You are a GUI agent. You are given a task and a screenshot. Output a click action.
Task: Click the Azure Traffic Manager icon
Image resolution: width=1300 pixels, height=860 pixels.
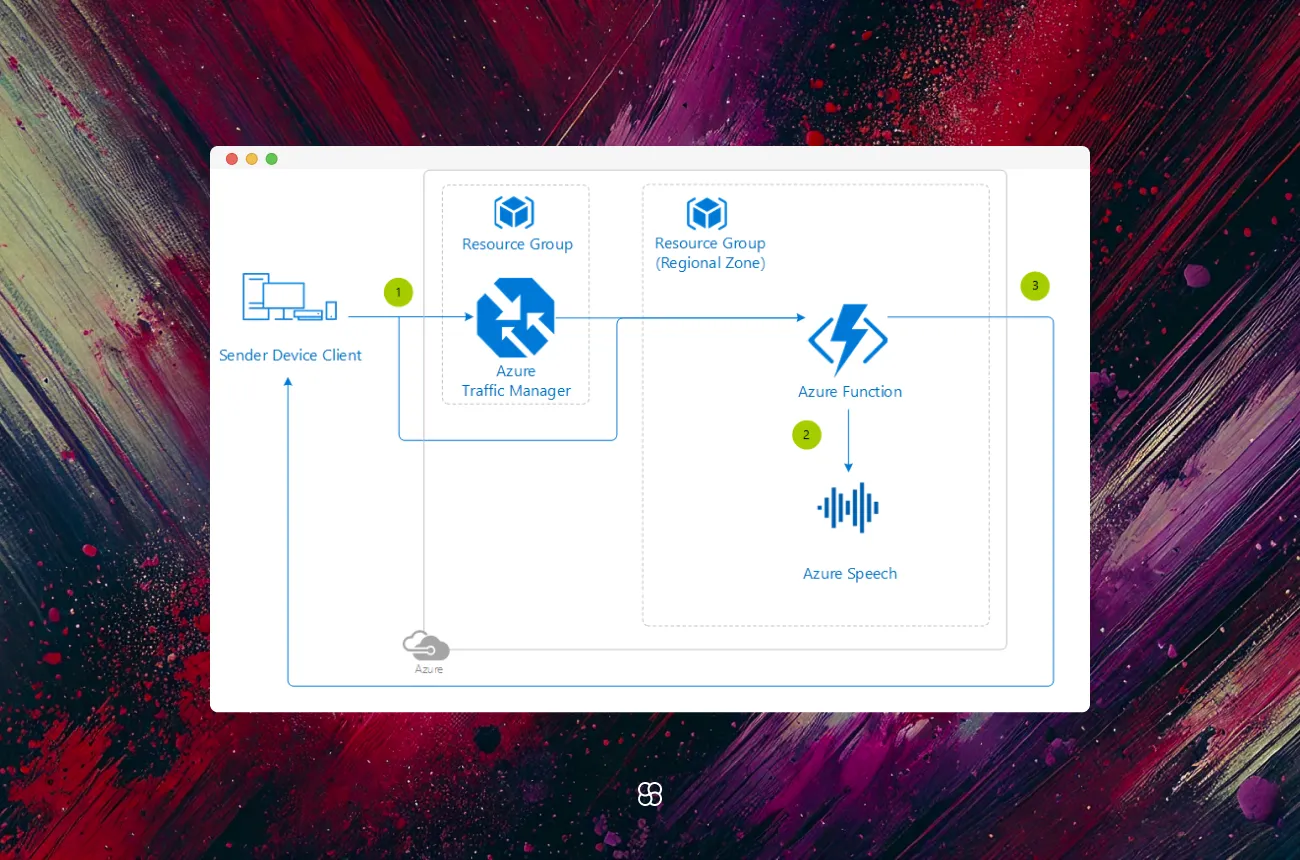[x=516, y=317]
